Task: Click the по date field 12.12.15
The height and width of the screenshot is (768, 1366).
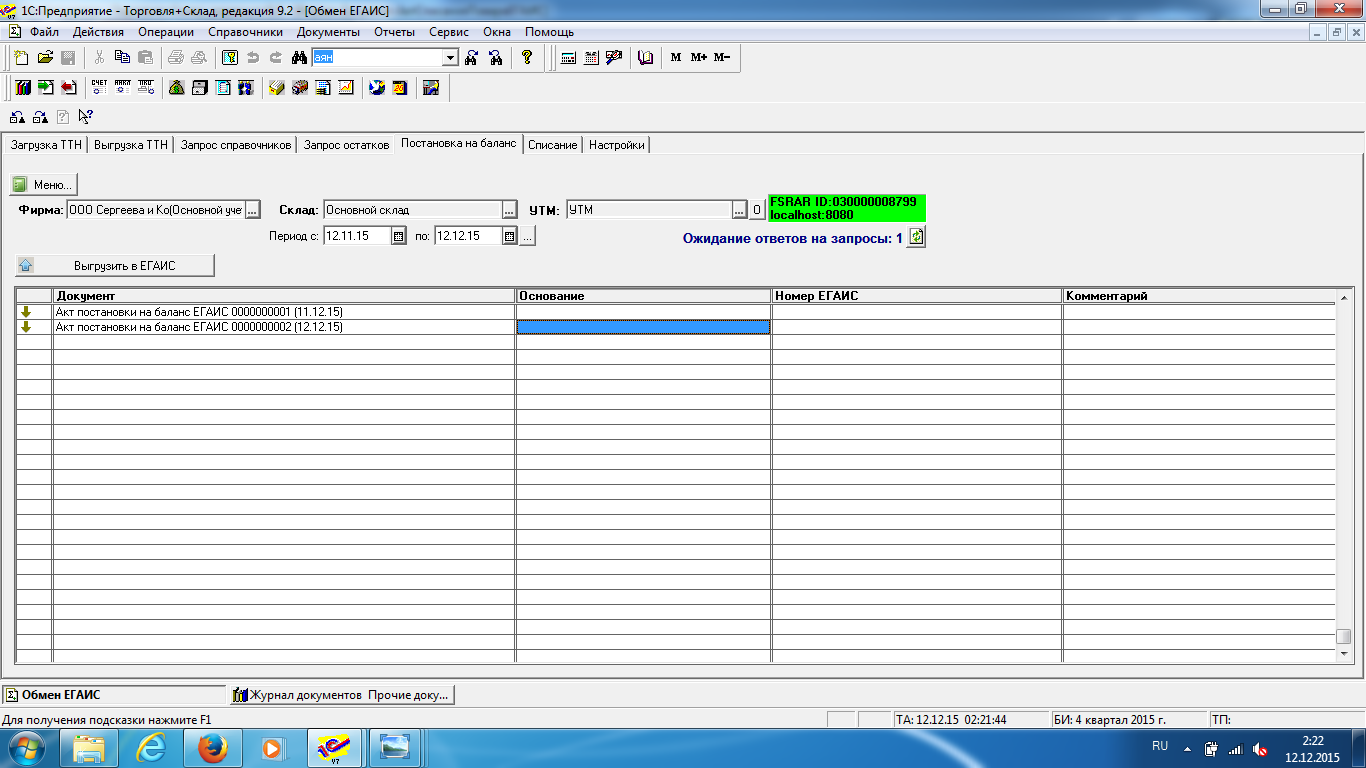Action: click(468, 237)
